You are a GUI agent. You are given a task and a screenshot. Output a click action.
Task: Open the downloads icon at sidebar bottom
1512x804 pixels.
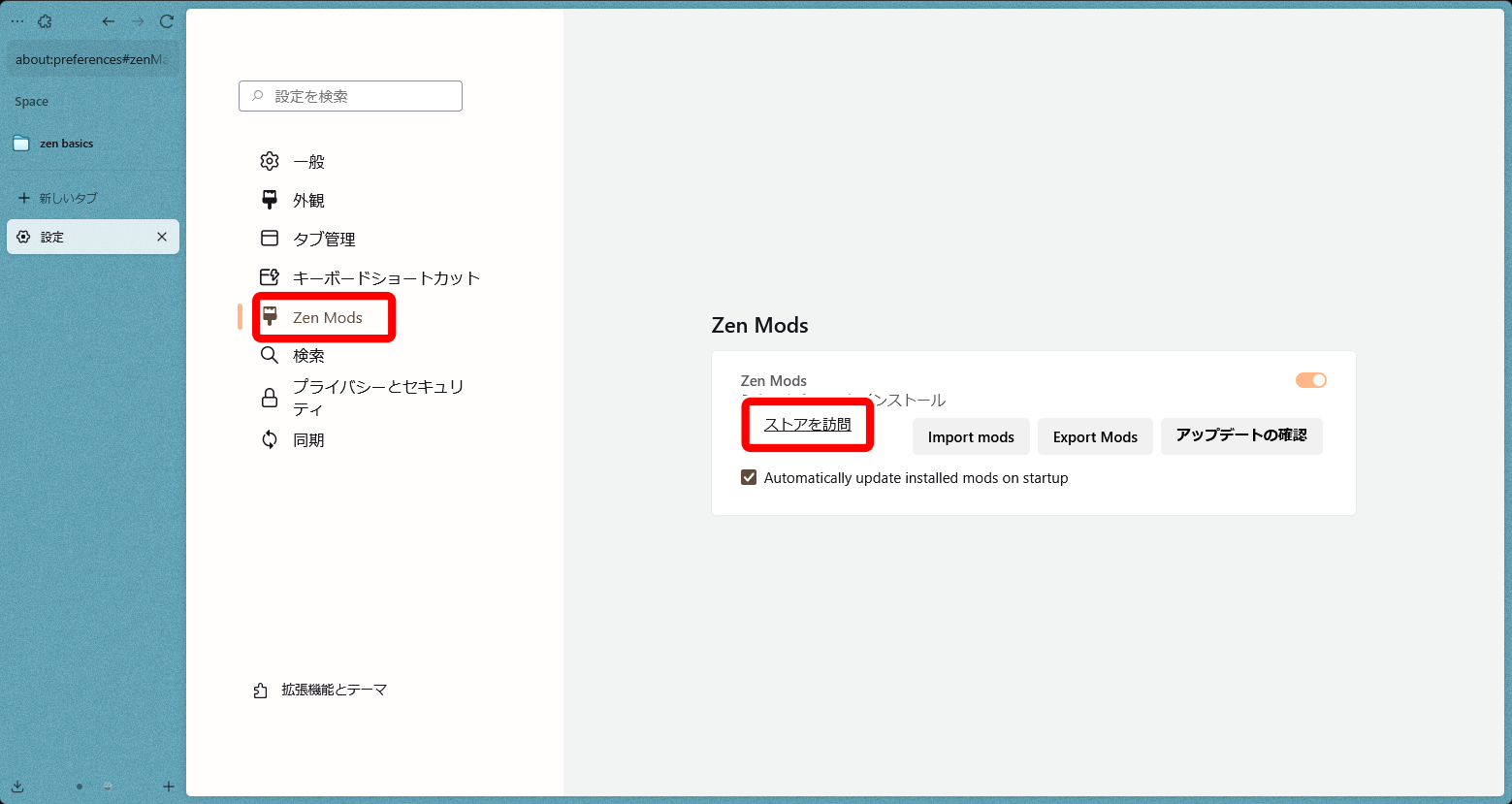tap(17, 787)
